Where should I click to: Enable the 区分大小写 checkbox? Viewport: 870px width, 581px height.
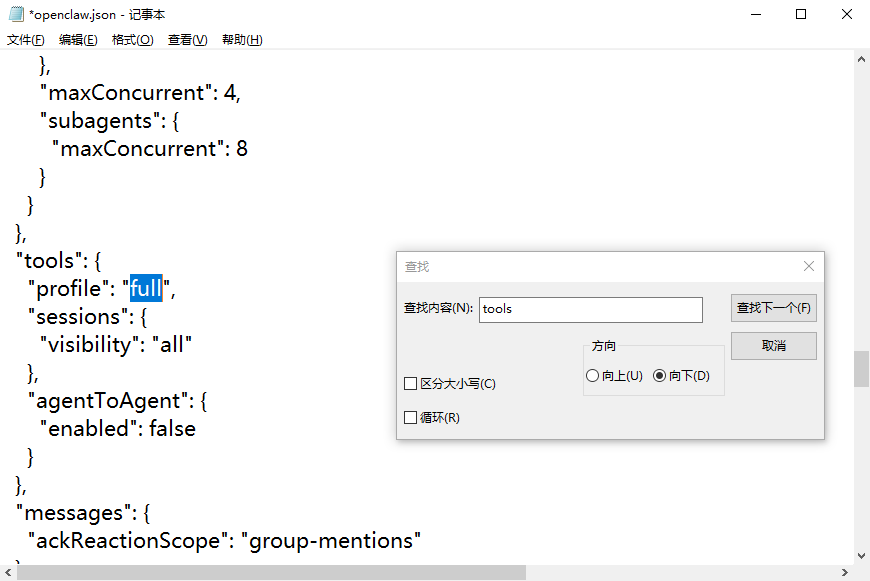pyautogui.click(x=410, y=383)
